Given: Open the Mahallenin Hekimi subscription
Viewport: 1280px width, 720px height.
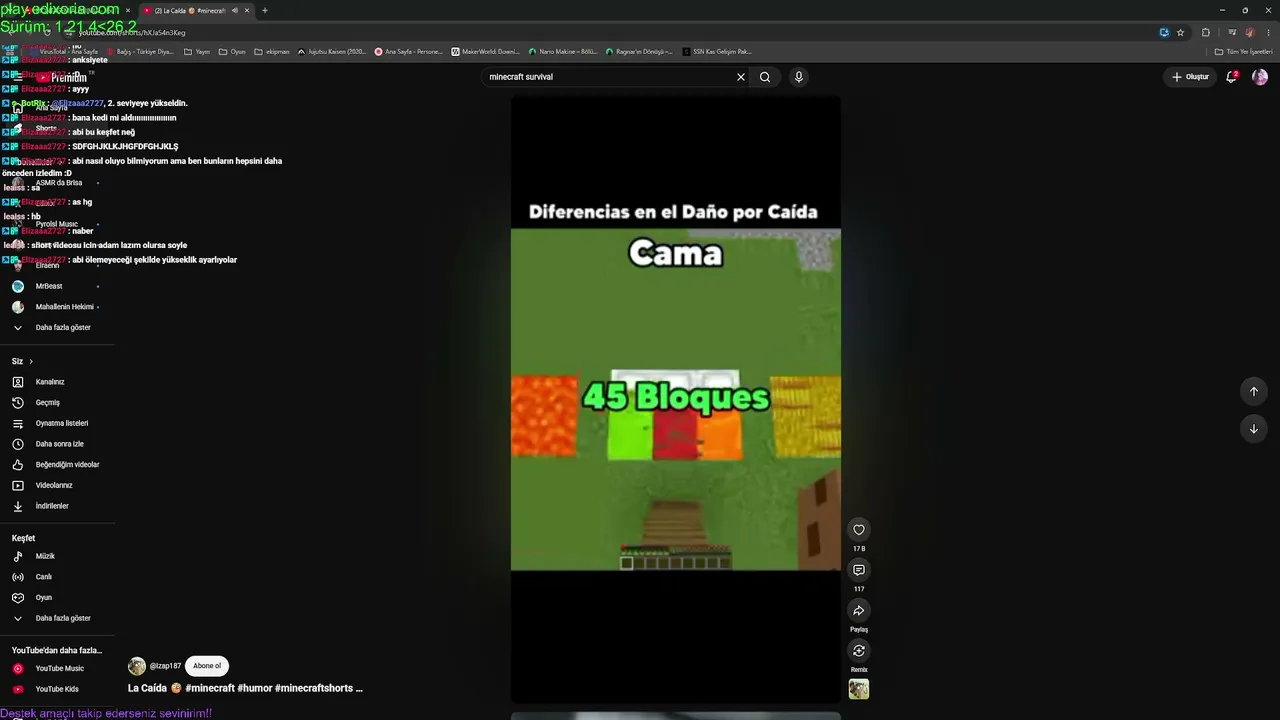Looking at the screenshot, I should pyautogui.click(x=58, y=307).
